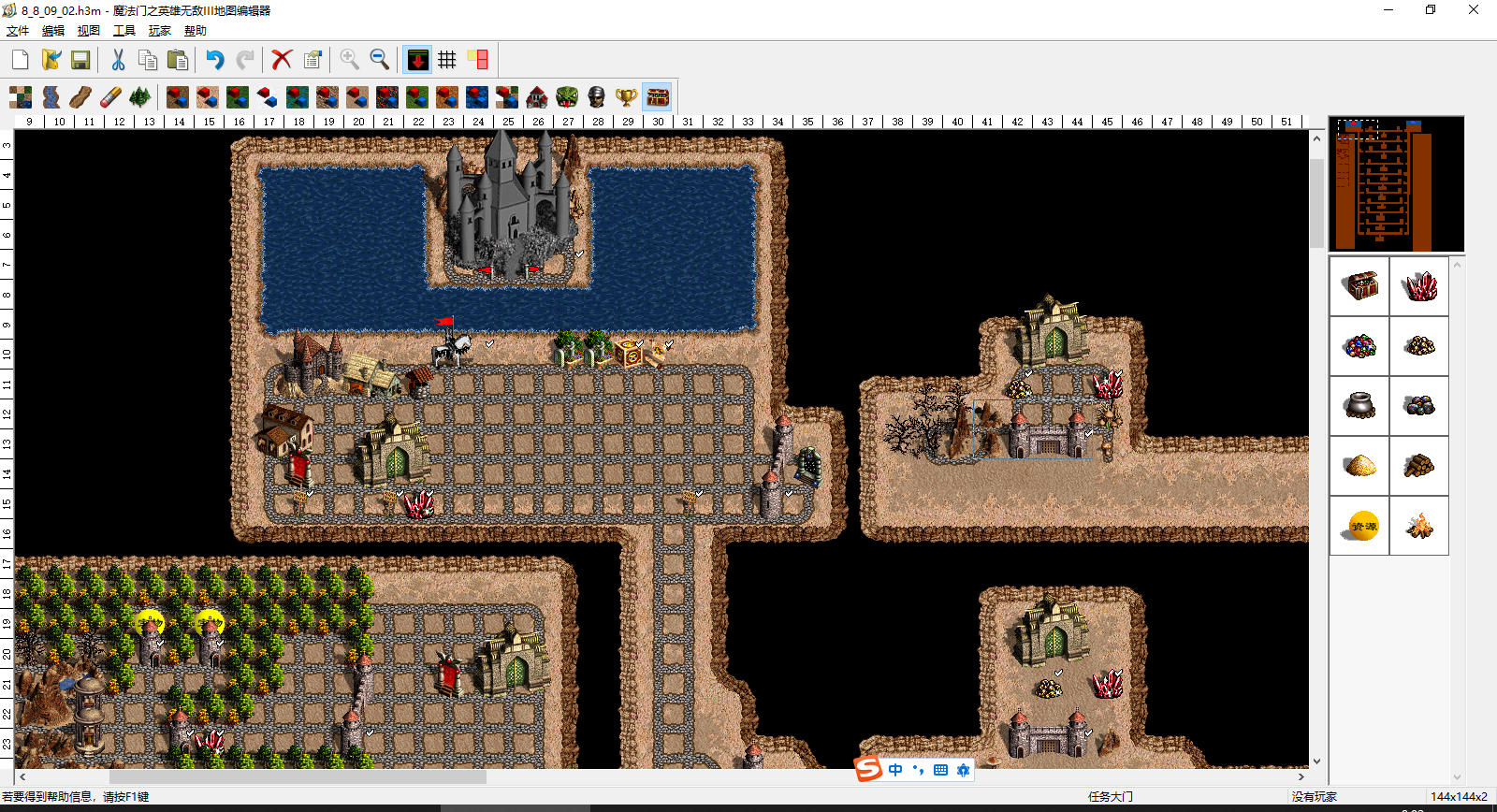Pick the random resource (资源) coin in palette
The height and width of the screenshot is (812, 1497).
(x=1360, y=526)
